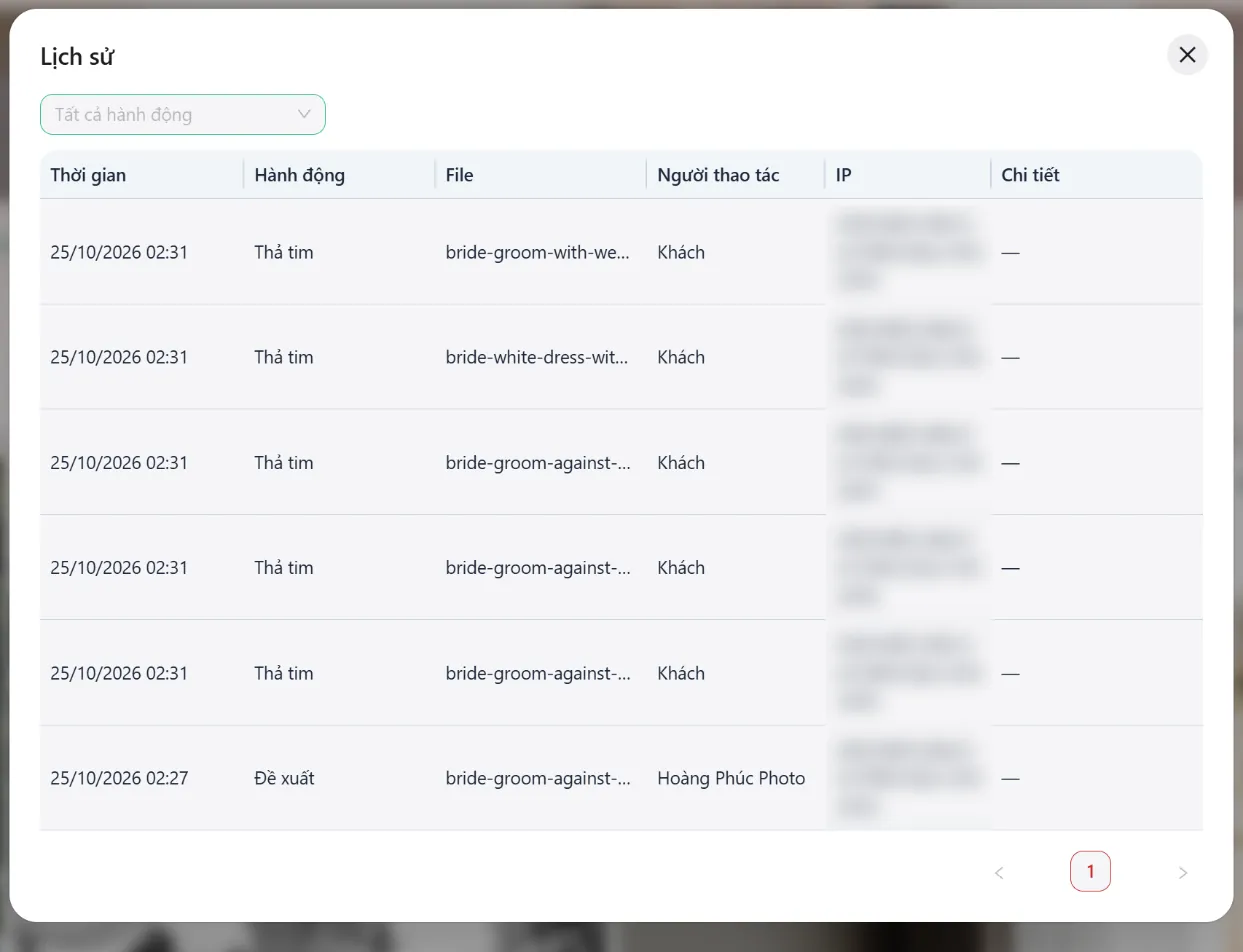Click Khách in the bride-white-dress-wit... row
Viewport: 1243px width, 952px height.
pyautogui.click(x=681, y=357)
